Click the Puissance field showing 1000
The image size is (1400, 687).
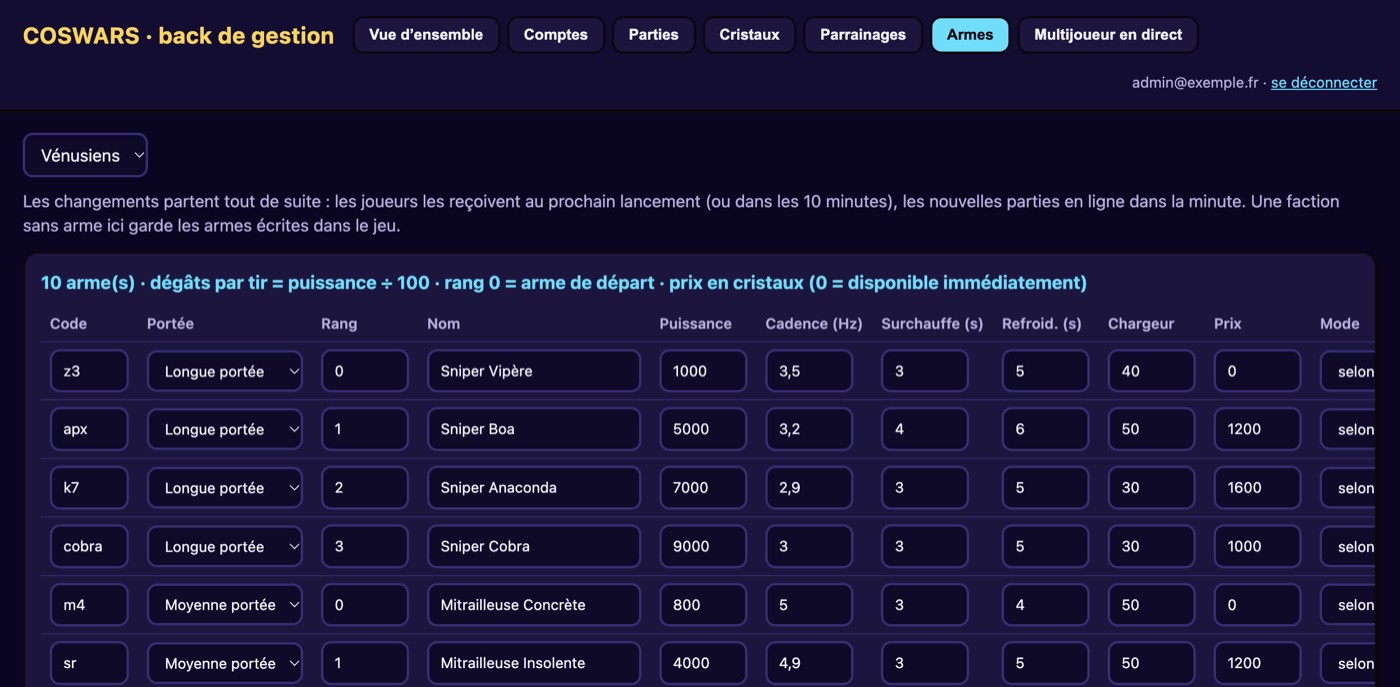coord(703,371)
